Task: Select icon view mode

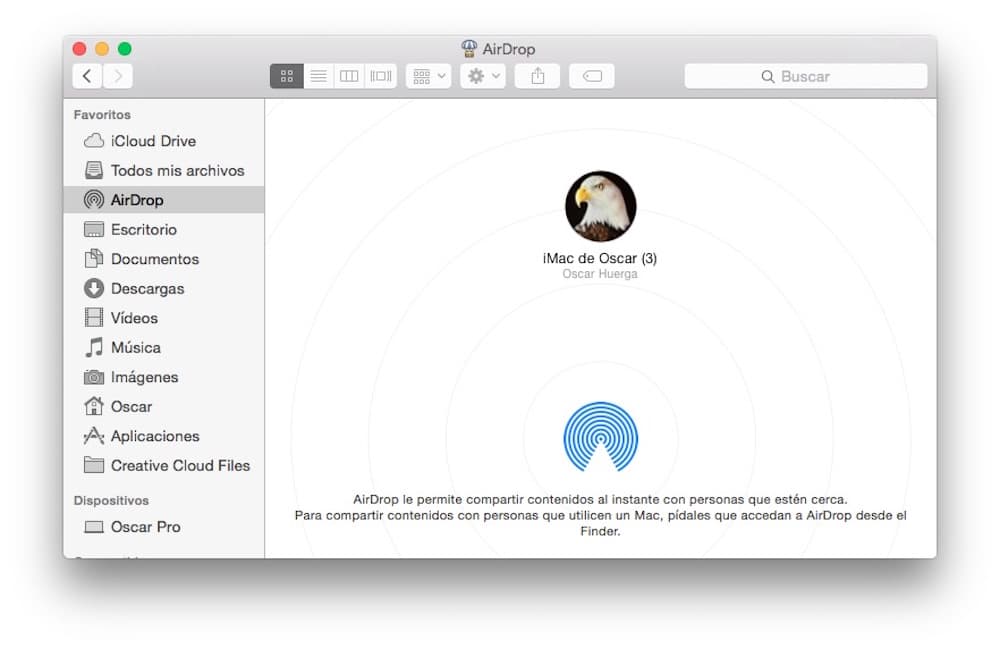Action: click(286, 75)
